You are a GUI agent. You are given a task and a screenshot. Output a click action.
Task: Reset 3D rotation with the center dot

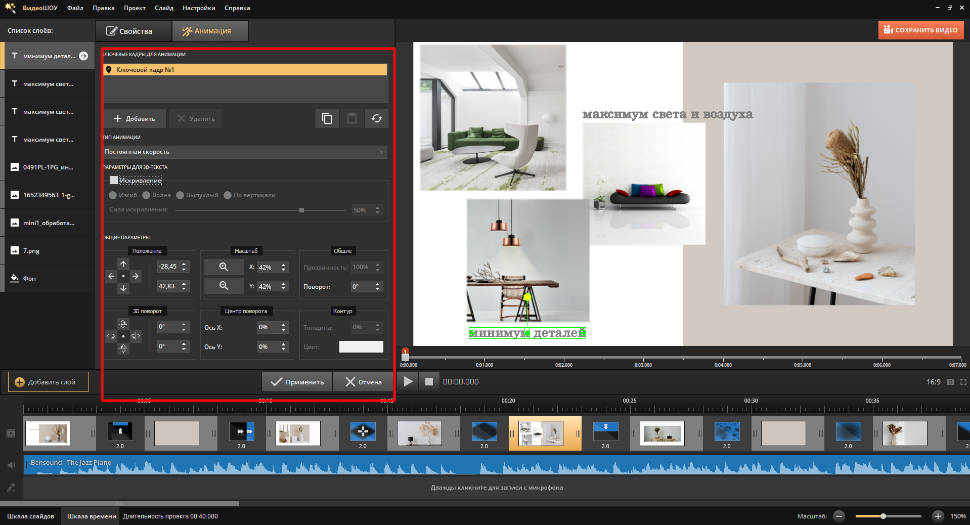pos(123,336)
